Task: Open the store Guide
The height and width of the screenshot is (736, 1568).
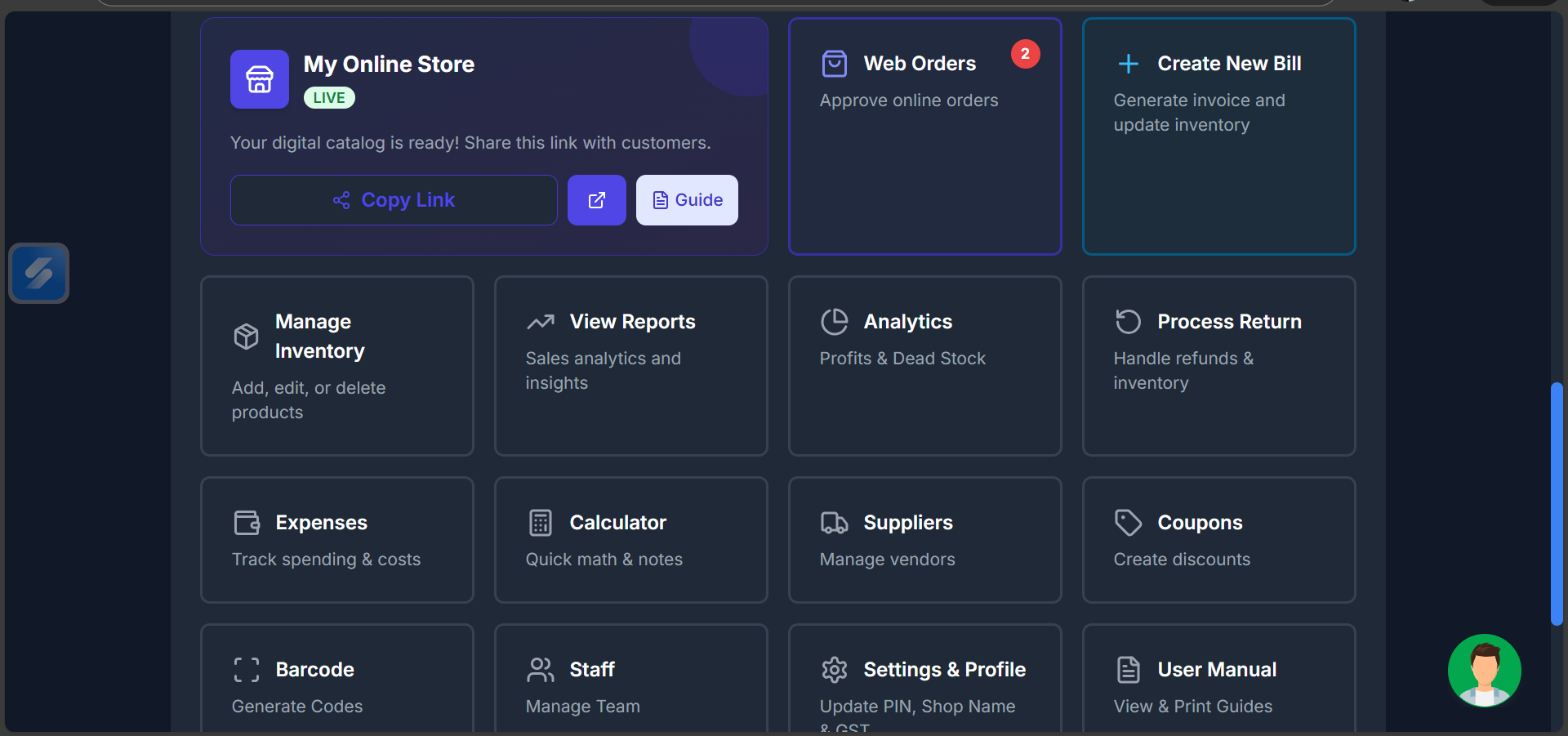Action: click(x=687, y=200)
